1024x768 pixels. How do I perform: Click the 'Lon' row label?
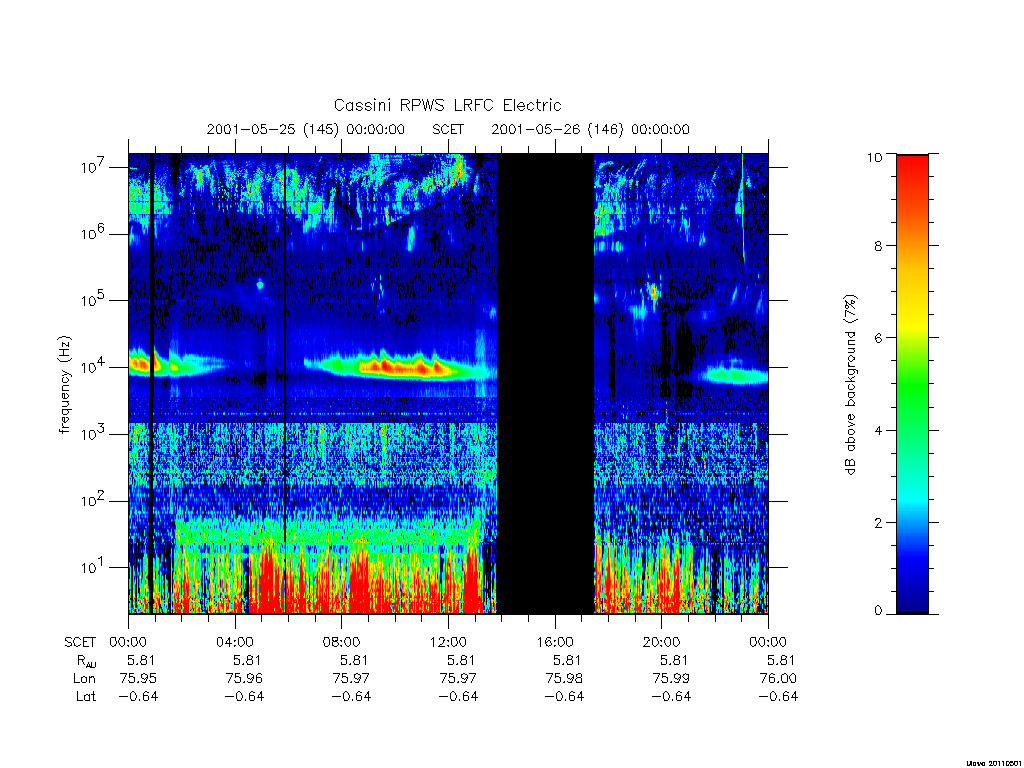click(84, 679)
